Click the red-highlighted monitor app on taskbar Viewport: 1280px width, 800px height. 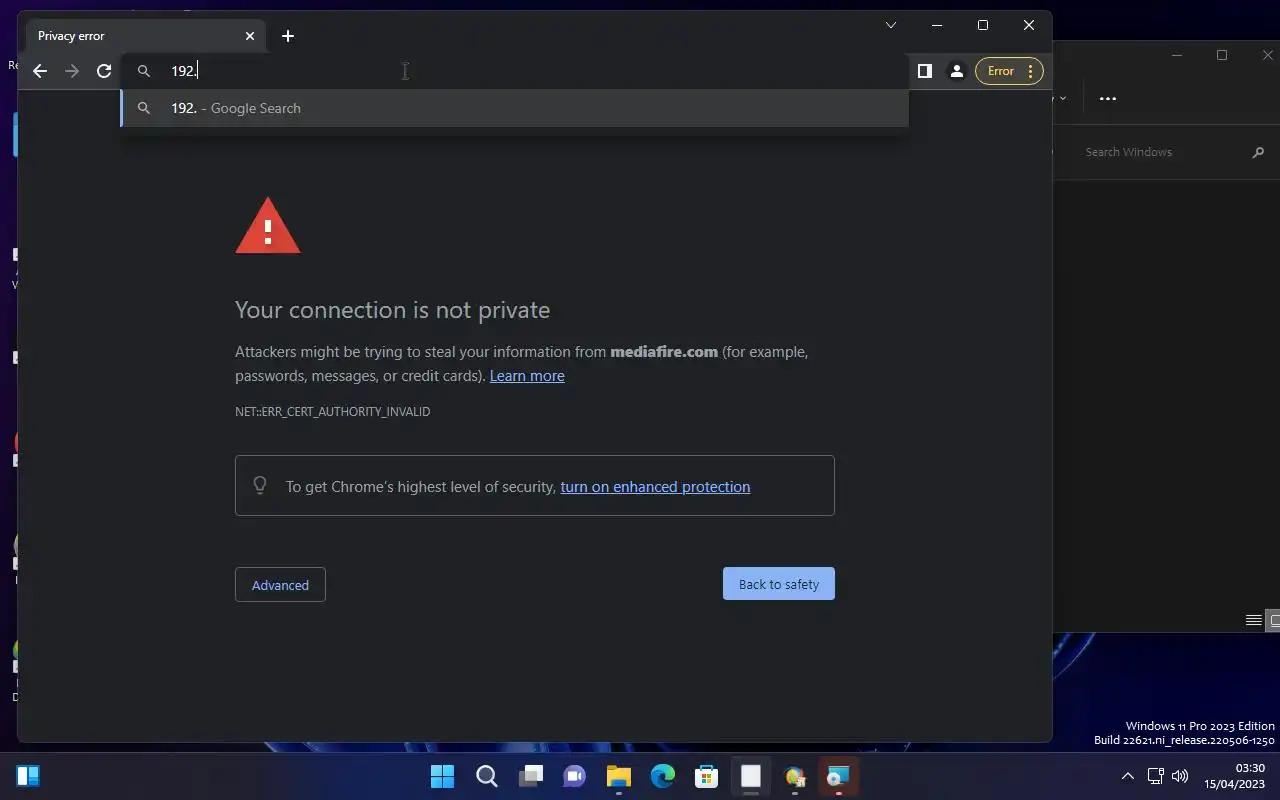[x=838, y=776]
